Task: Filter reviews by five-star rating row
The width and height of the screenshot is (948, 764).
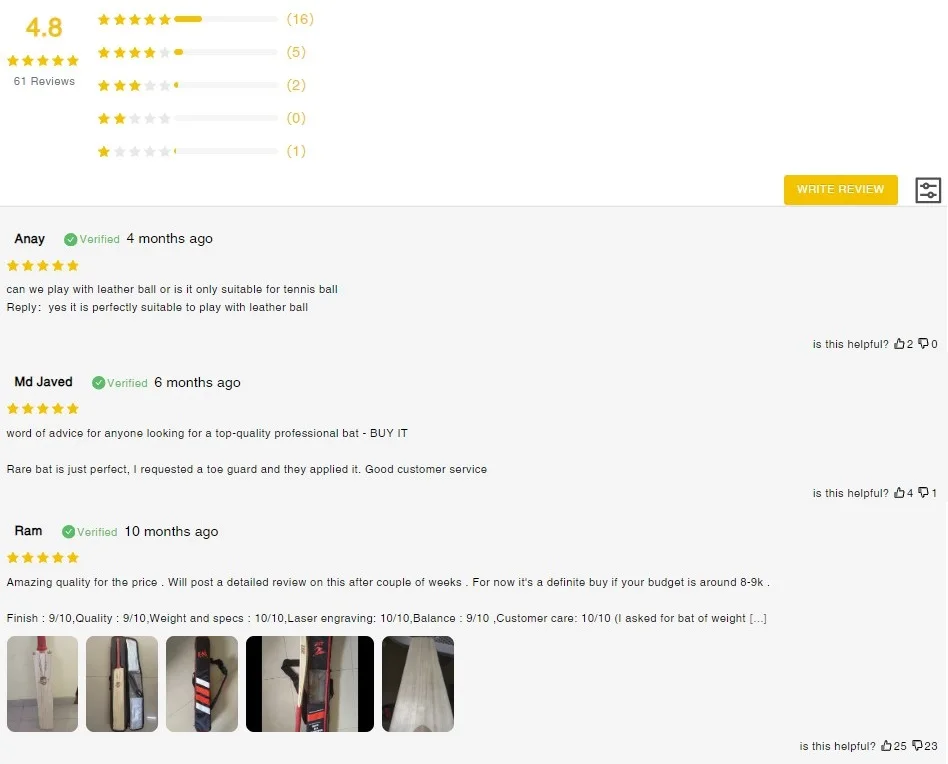Action: [x=200, y=19]
